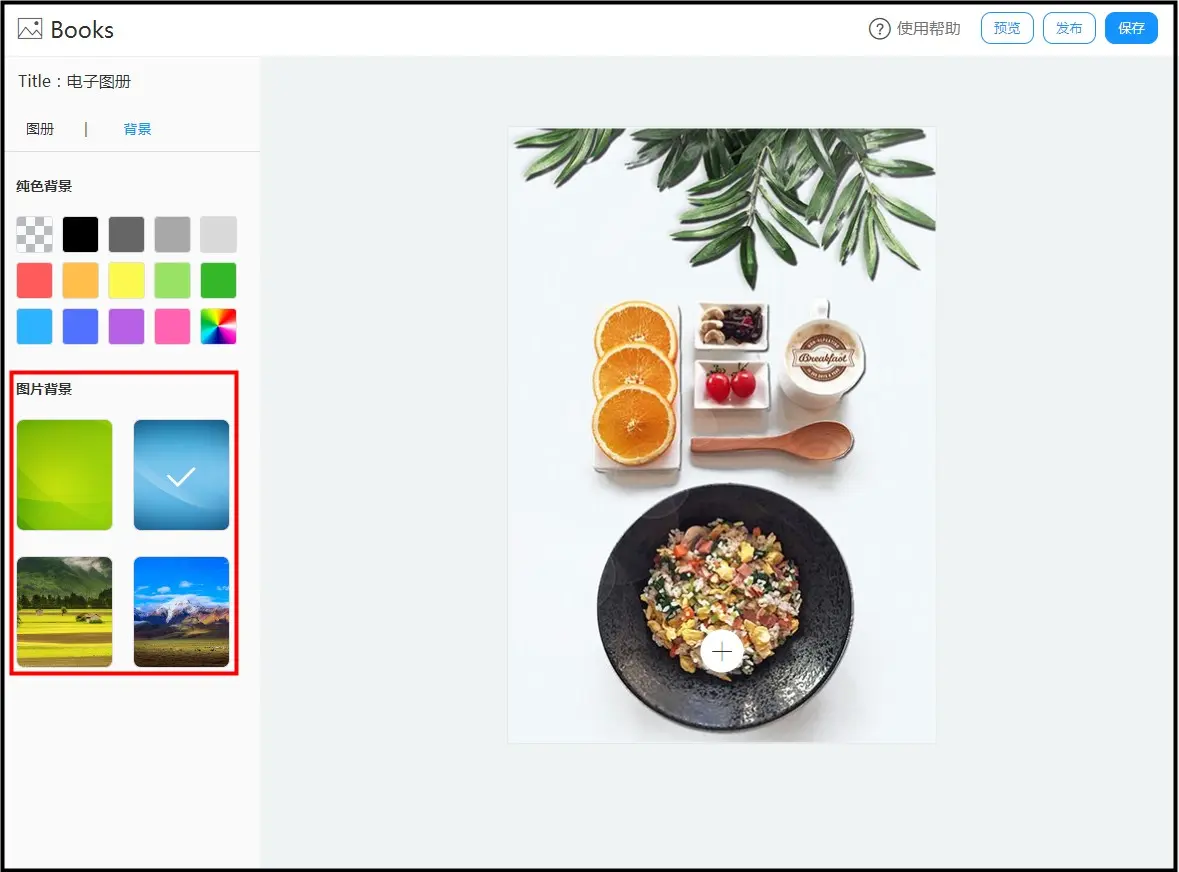Select the green gradient image background

click(65, 475)
